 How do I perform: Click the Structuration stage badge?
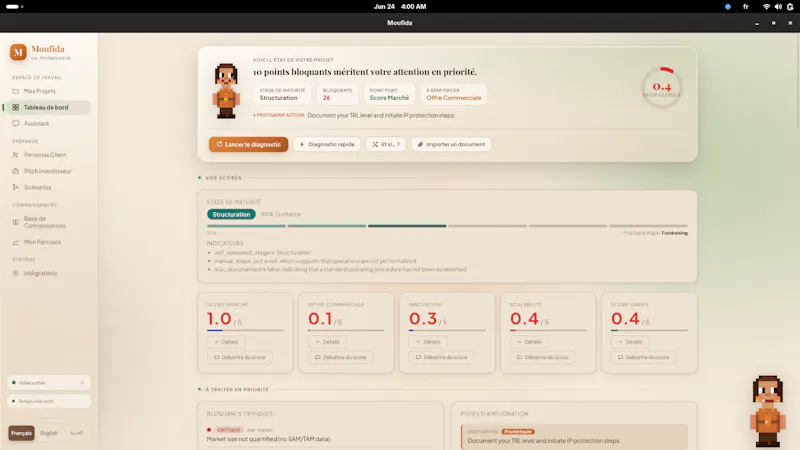231,214
